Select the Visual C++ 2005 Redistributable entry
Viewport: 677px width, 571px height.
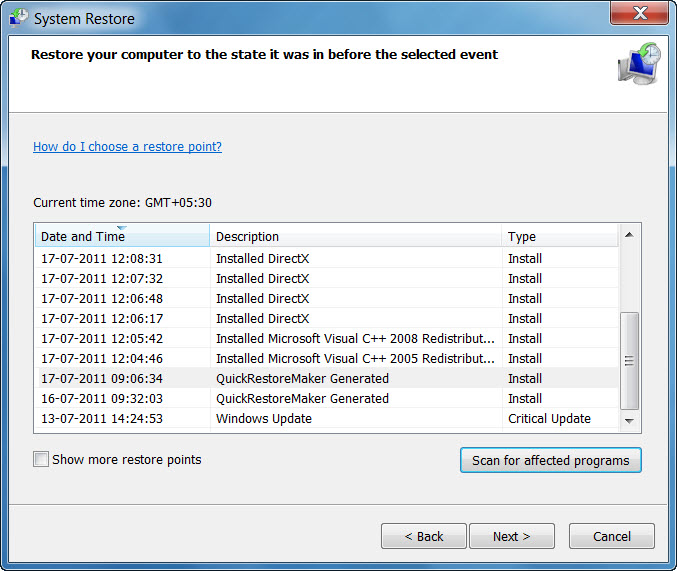coord(355,359)
